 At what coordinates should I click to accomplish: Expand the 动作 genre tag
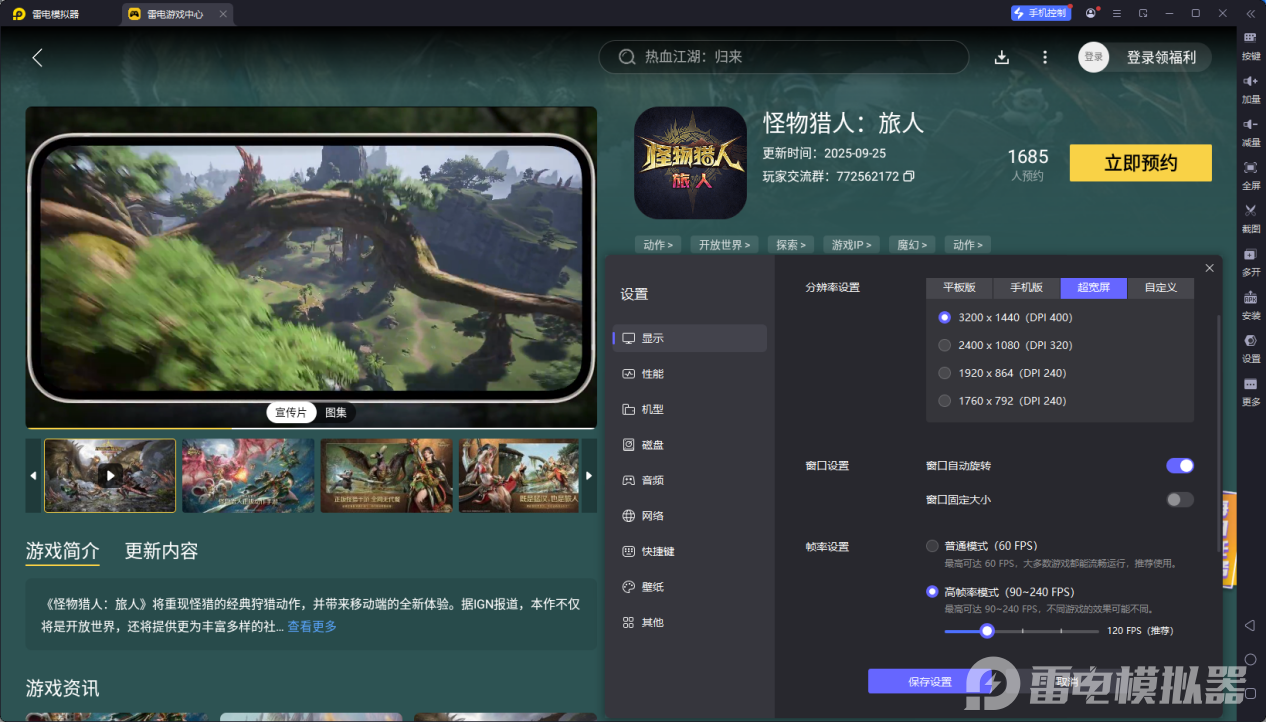658,245
